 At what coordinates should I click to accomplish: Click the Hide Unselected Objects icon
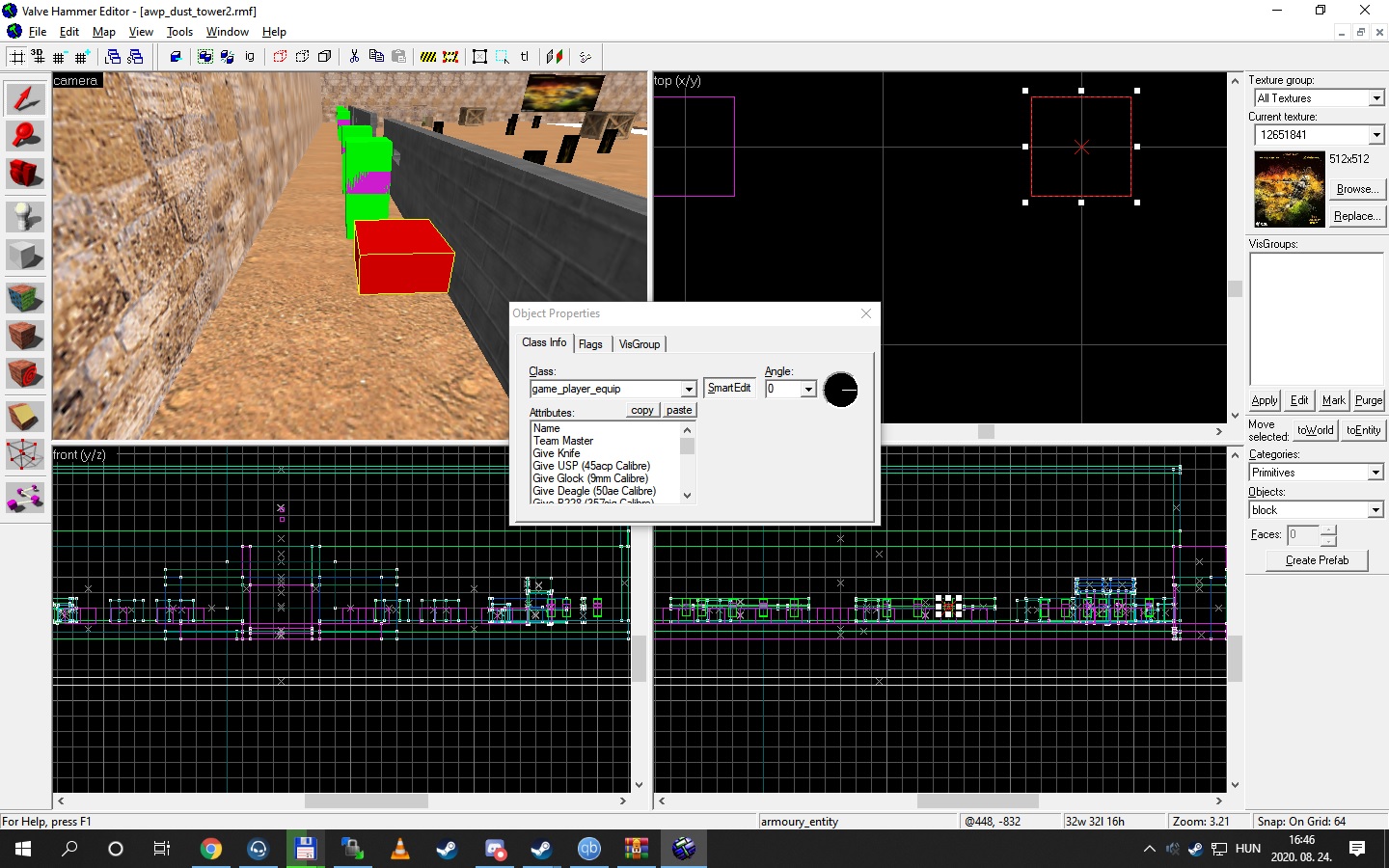(x=302, y=57)
